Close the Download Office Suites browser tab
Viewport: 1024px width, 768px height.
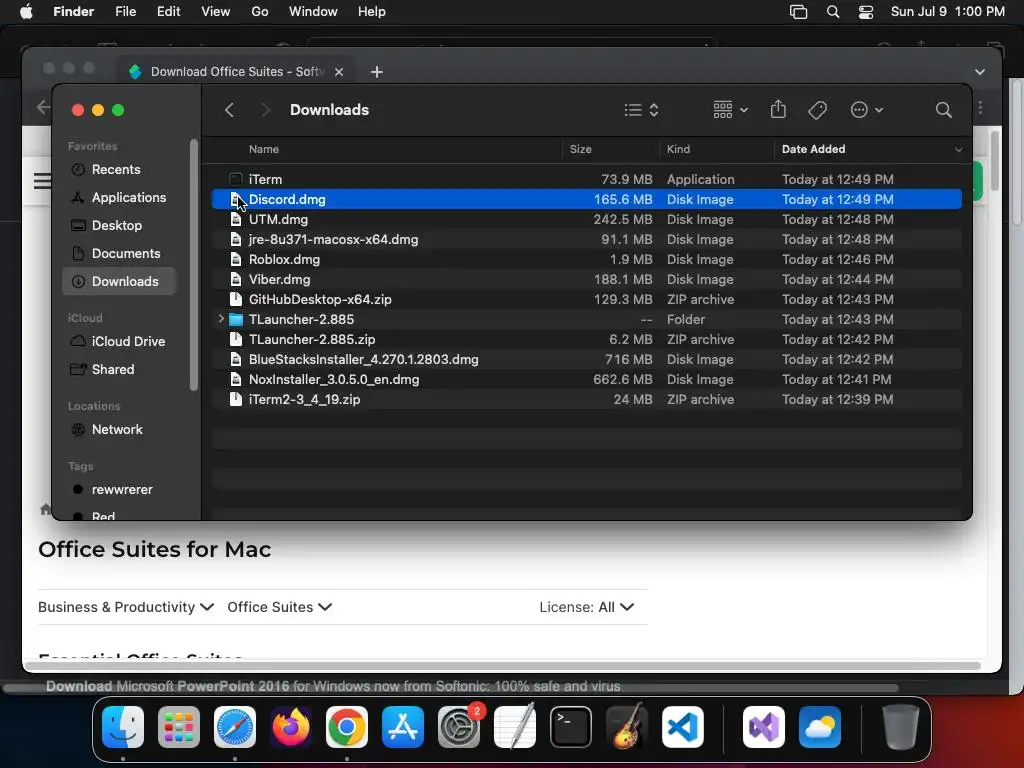click(x=339, y=72)
